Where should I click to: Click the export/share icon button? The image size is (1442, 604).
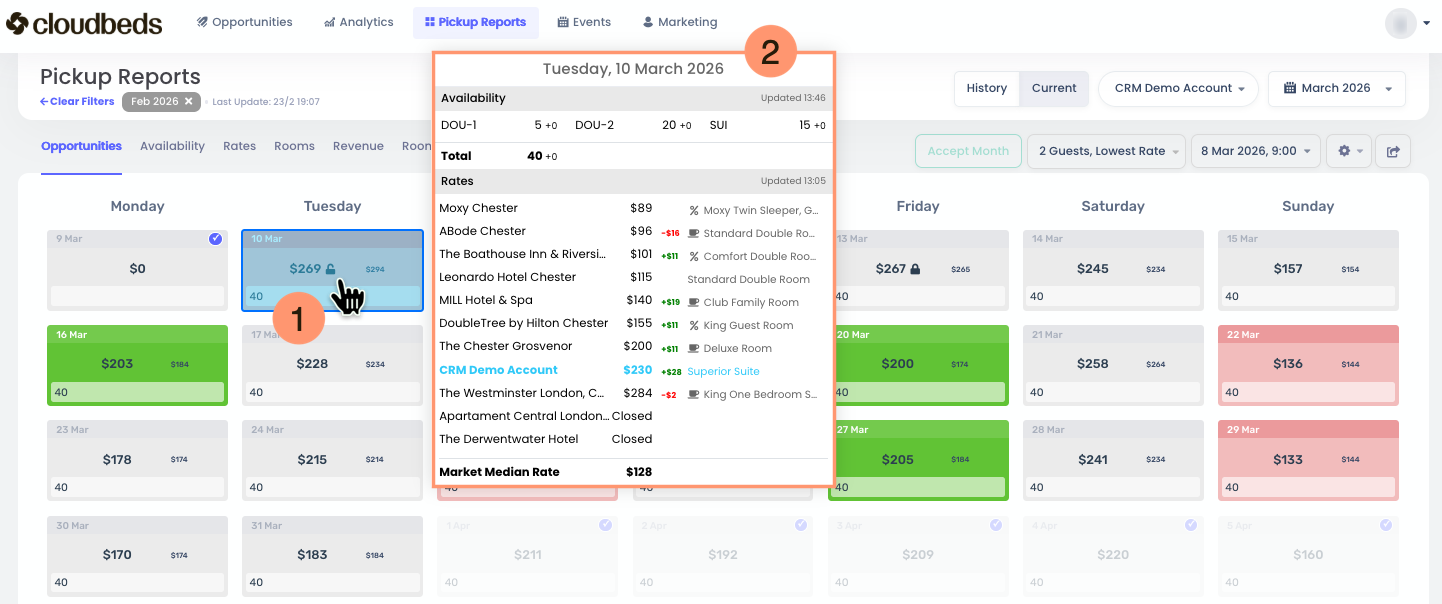click(1392, 151)
